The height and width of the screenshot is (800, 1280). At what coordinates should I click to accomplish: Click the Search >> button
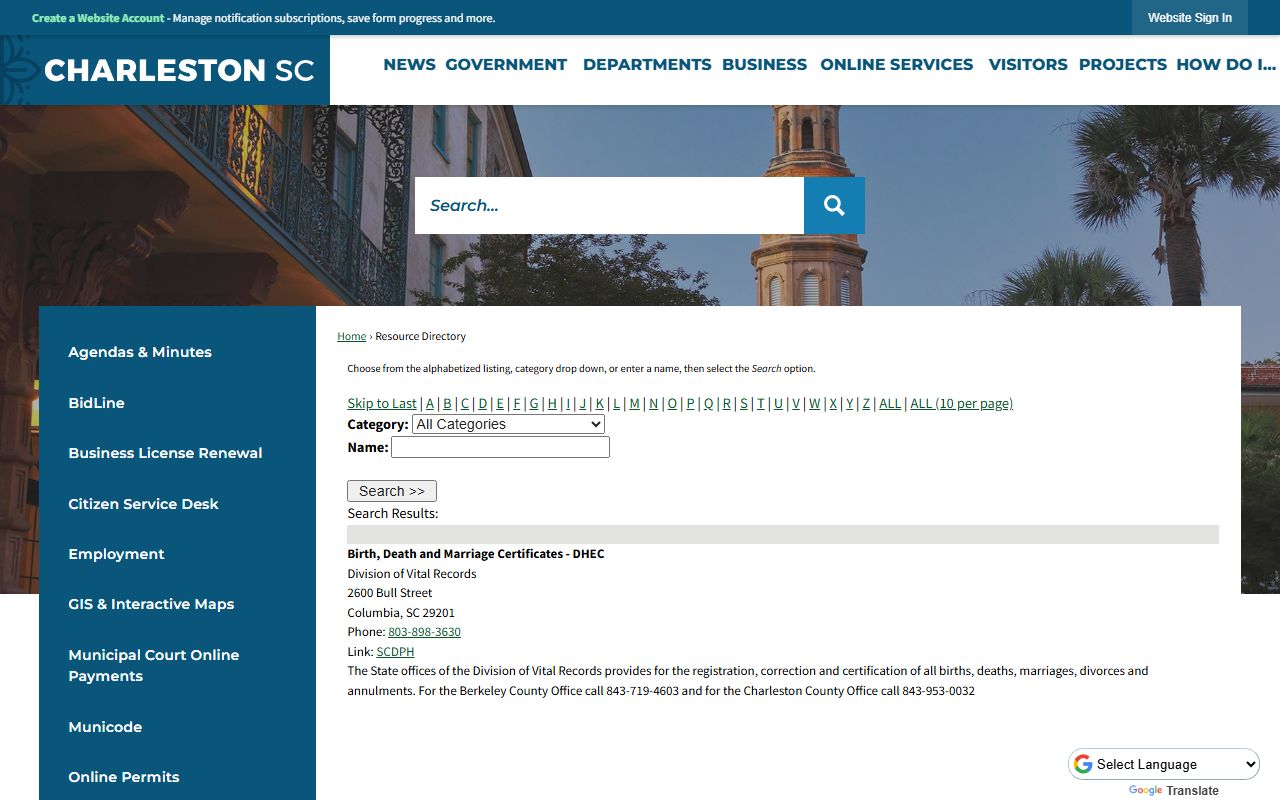[x=392, y=491]
